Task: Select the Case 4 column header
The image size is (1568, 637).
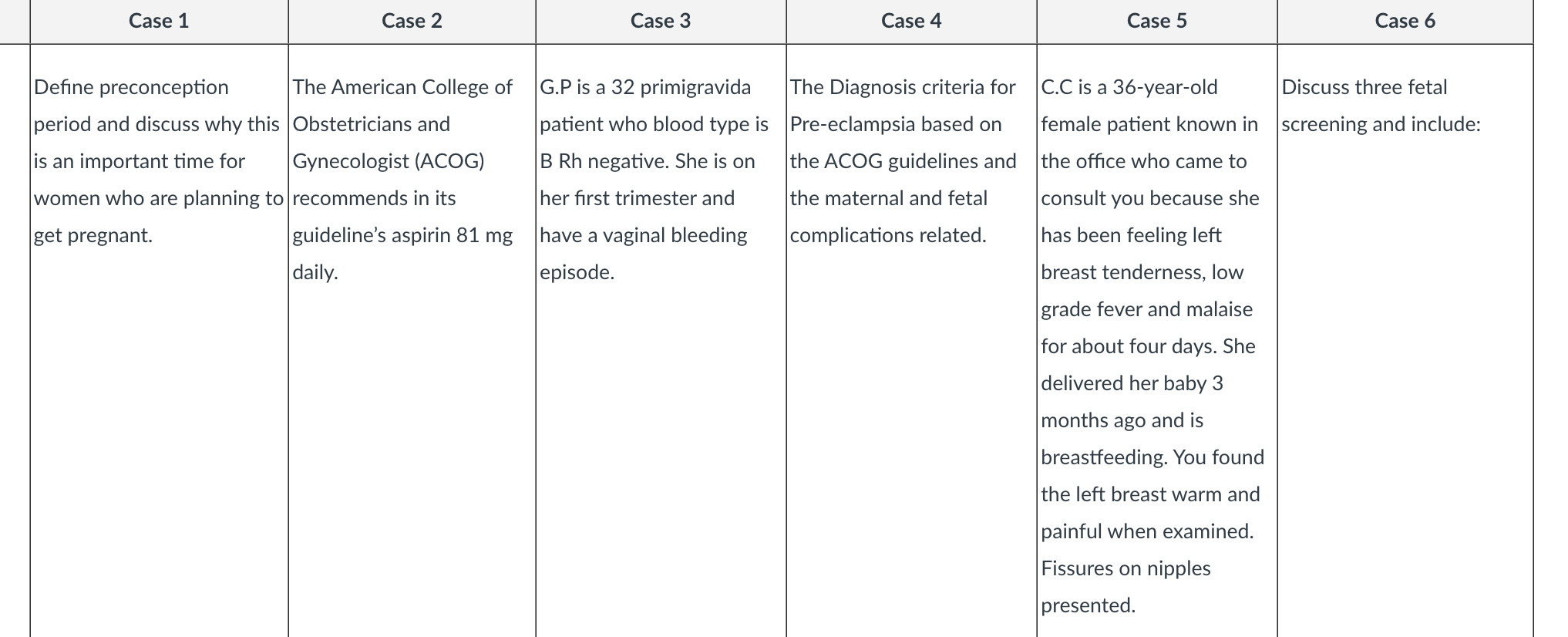Action: coord(911,21)
